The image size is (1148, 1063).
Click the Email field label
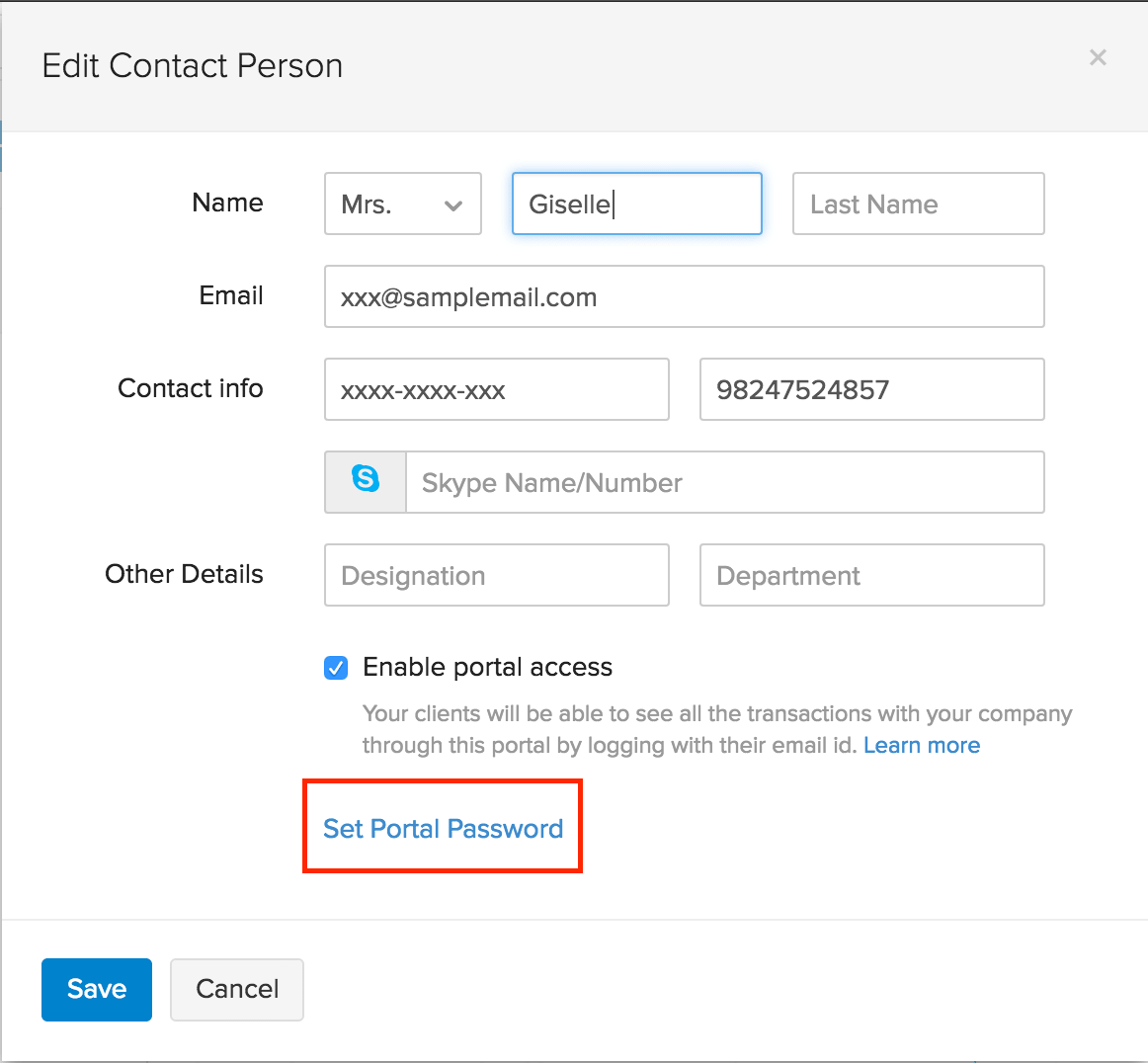[x=231, y=295]
